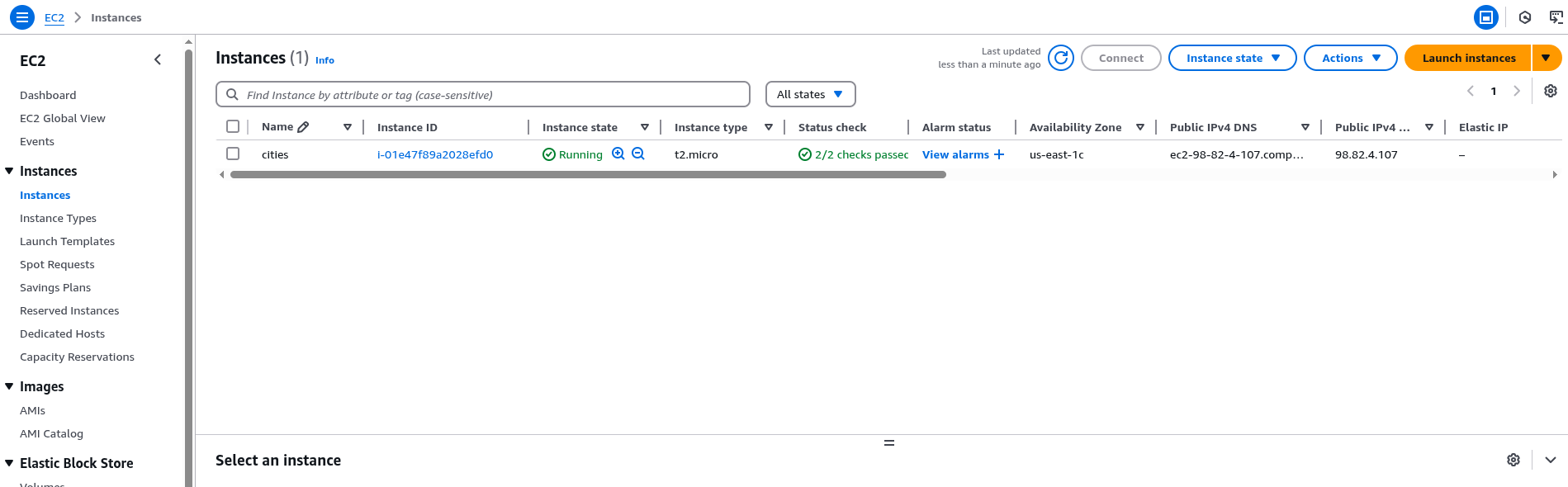Click the zoom-out icon next to Running
Viewport: 1568px width, 487px height.
coord(638,154)
